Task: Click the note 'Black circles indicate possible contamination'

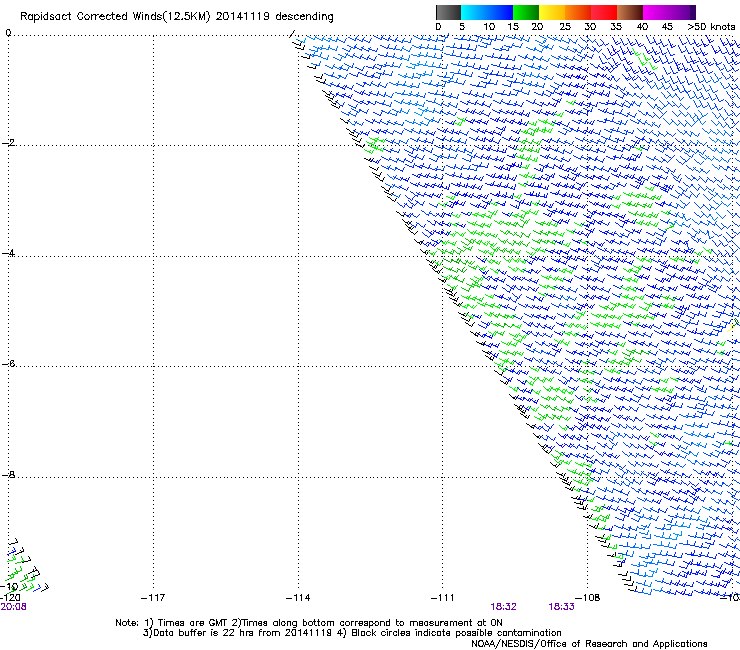Action: click(x=456, y=633)
